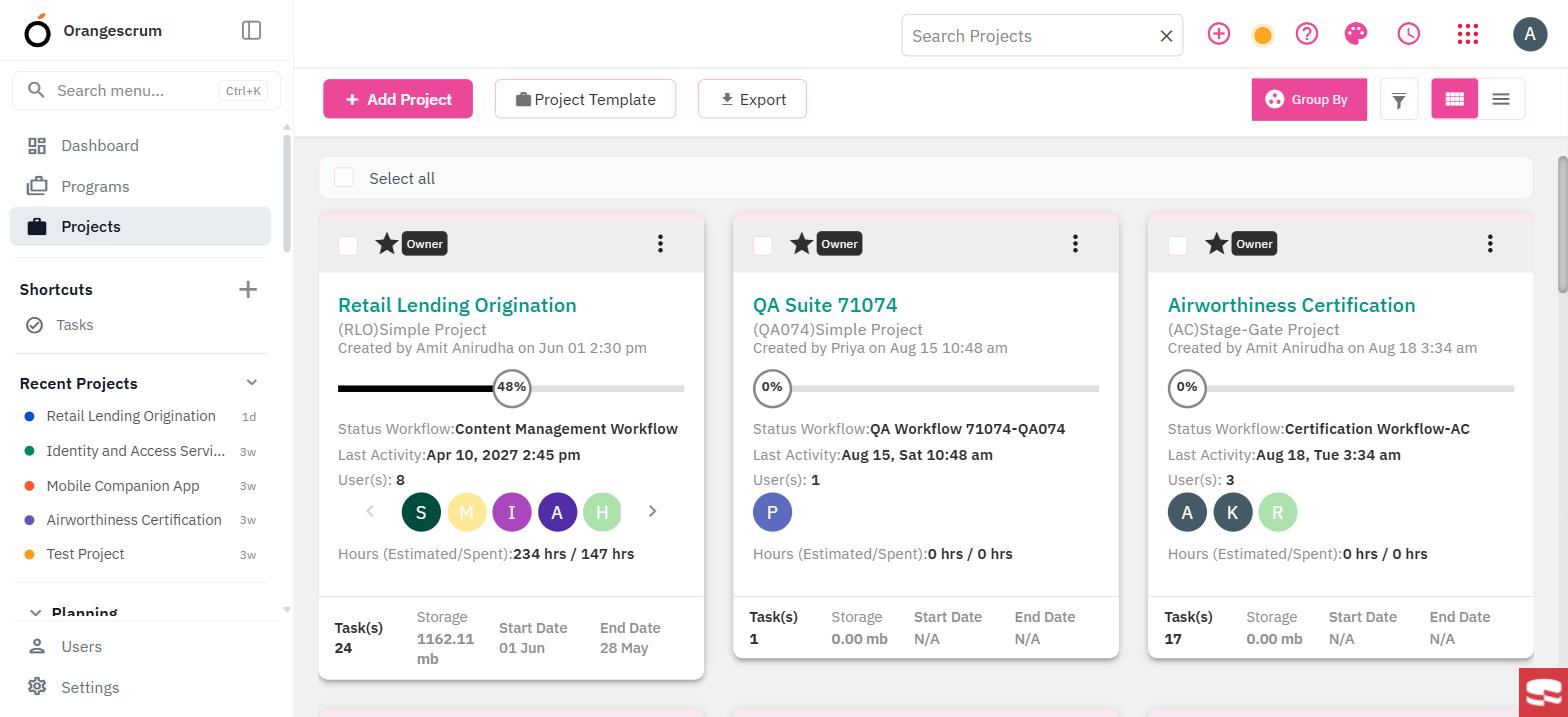This screenshot has height=717, width=1568.
Task: Open the project filter funnel icon
Action: tap(1399, 99)
